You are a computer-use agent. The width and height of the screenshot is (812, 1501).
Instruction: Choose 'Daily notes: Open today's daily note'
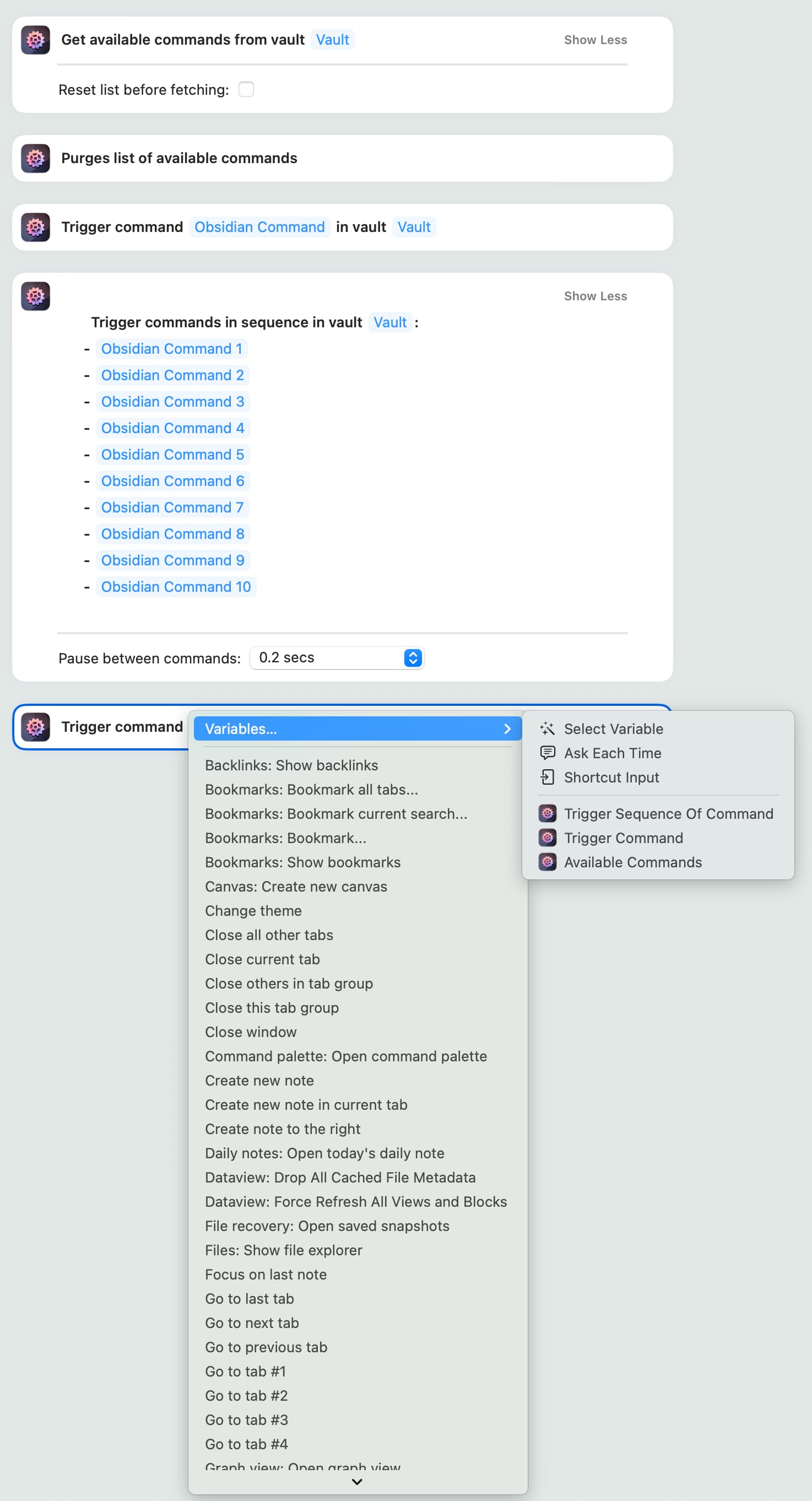pos(324,1153)
